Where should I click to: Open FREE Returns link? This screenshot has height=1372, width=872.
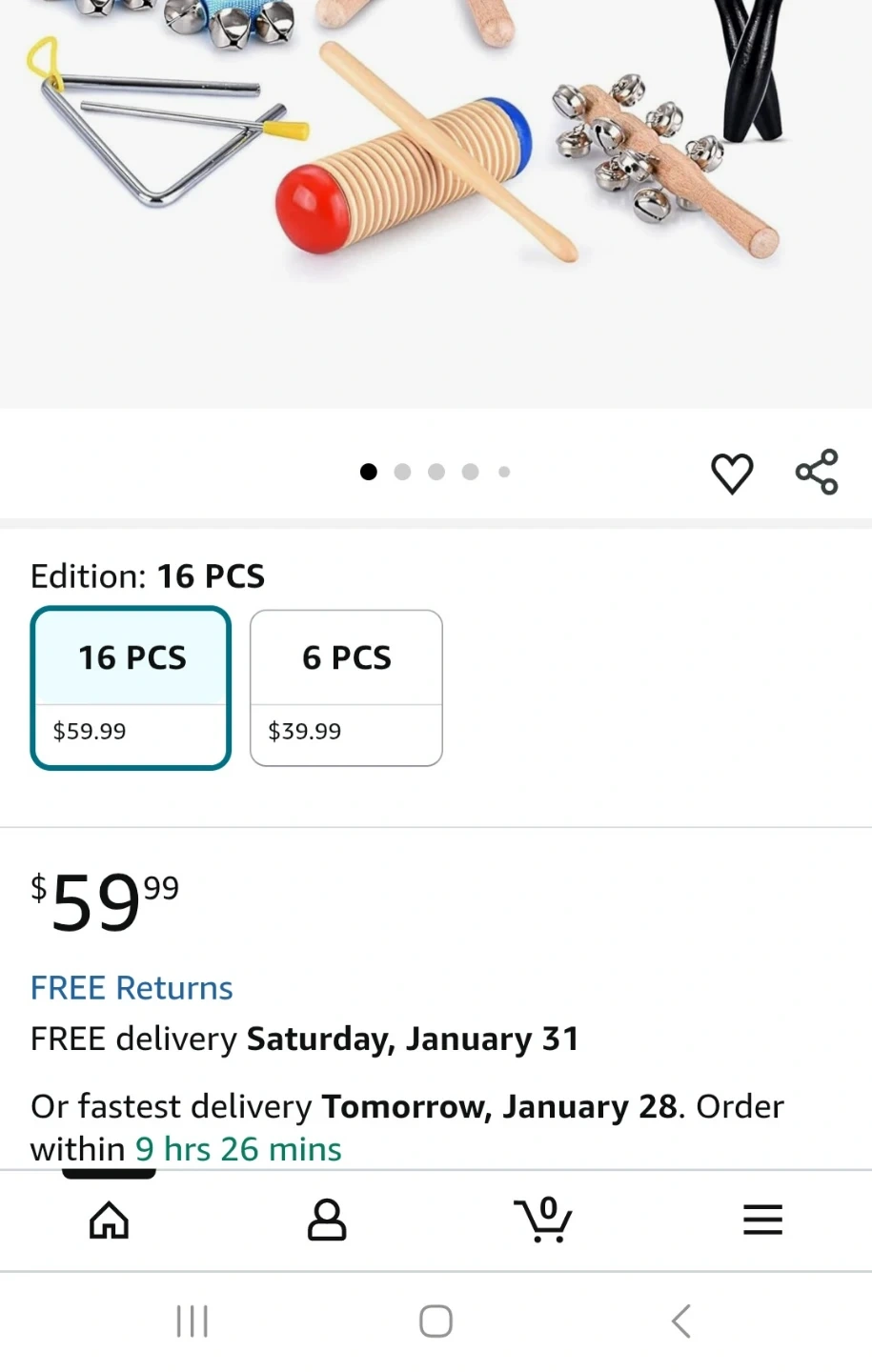132,988
